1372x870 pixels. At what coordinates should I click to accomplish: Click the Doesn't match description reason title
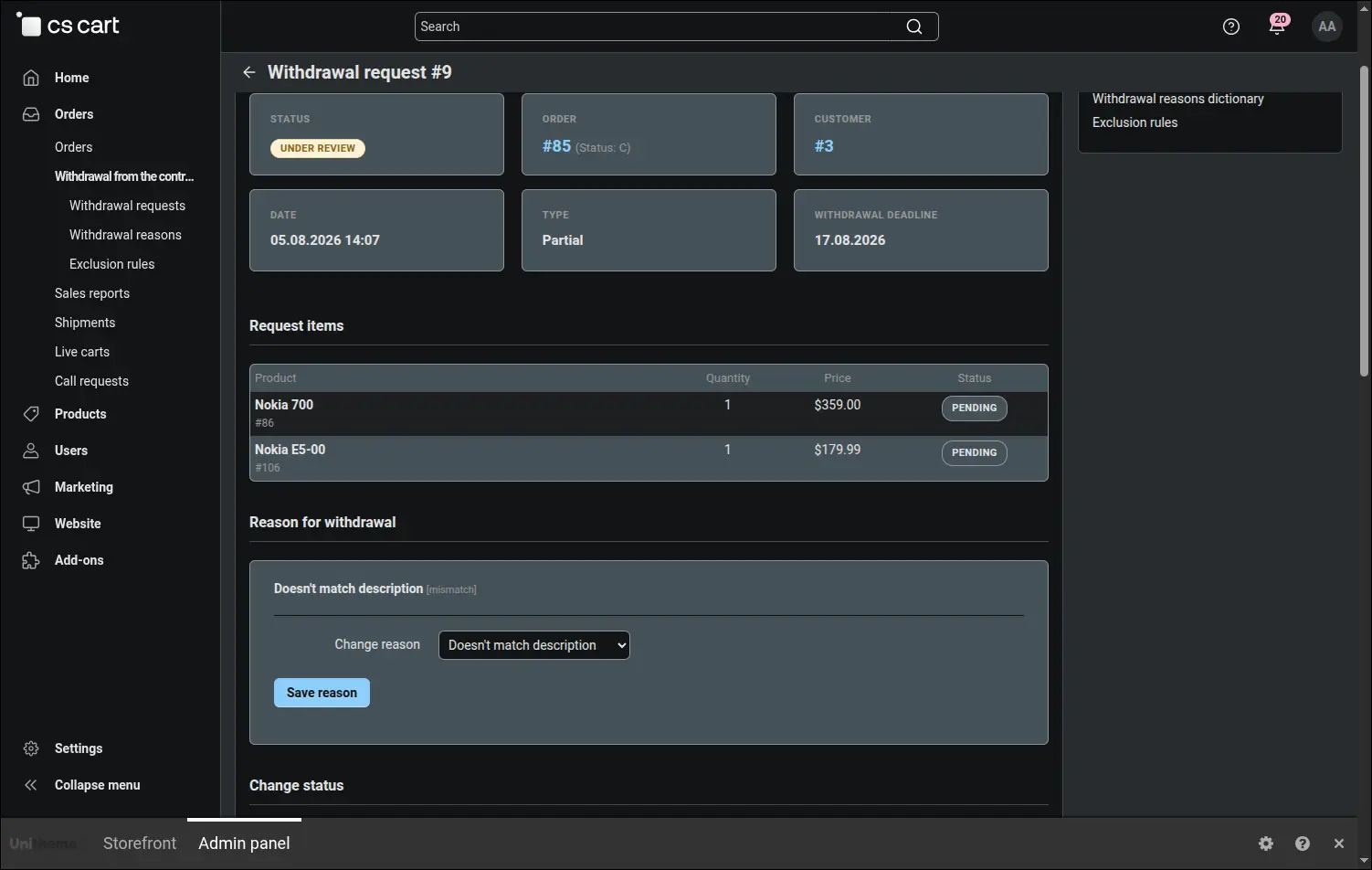tap(348, 589)
